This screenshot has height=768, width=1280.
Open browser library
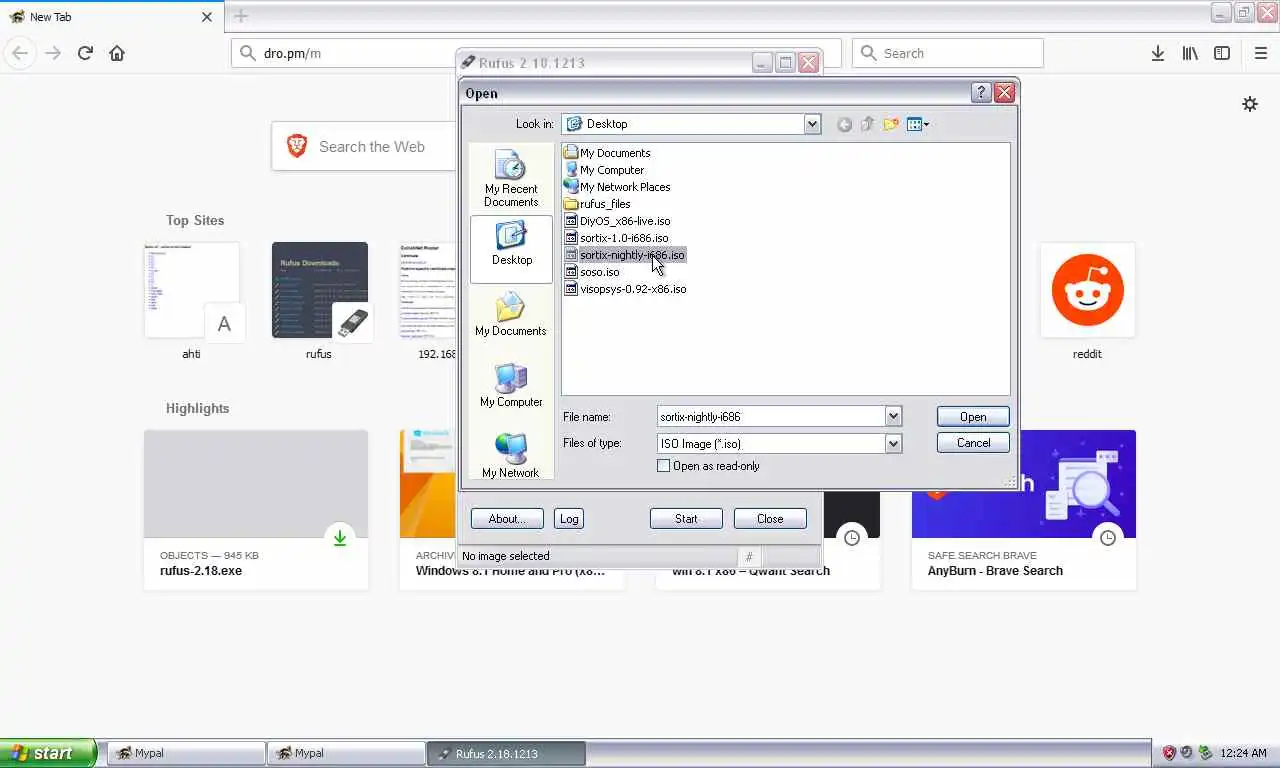coord(1190,53)
